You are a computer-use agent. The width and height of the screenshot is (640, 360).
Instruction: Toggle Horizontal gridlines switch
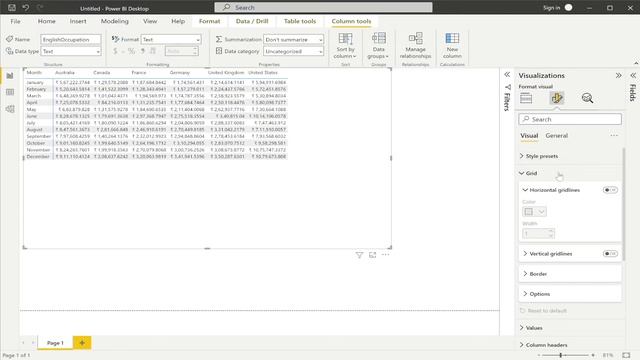click(610, 190)
